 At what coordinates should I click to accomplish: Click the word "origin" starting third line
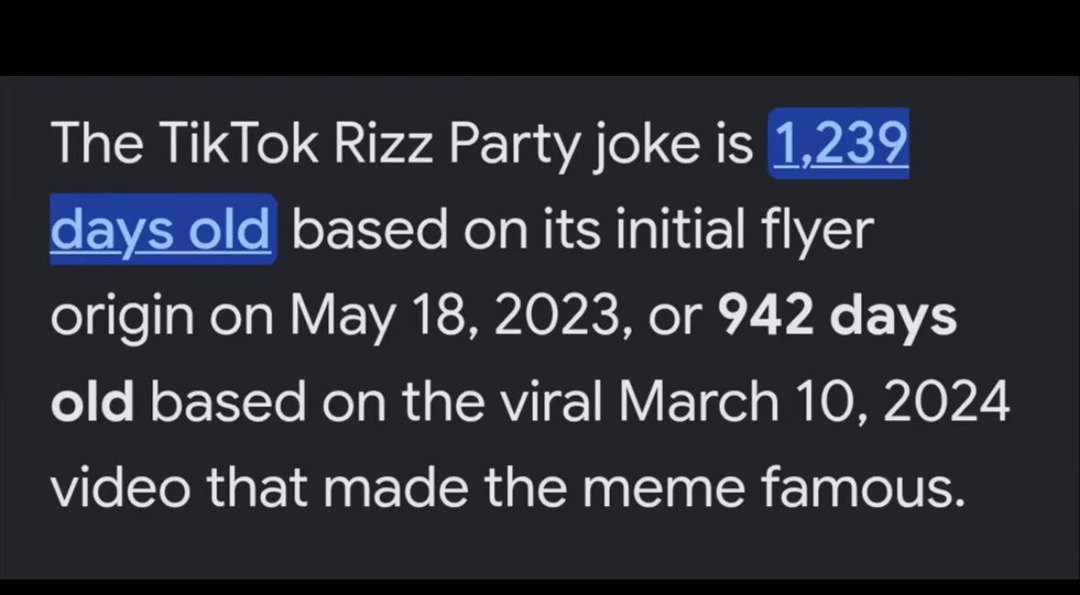pos(123,318)
